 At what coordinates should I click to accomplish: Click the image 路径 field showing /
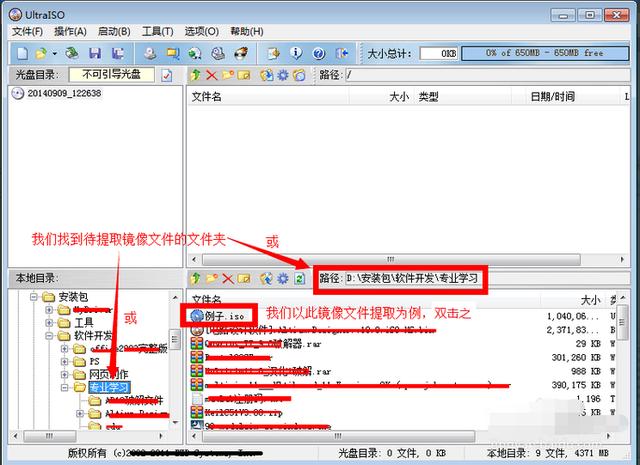pos(488,75)
